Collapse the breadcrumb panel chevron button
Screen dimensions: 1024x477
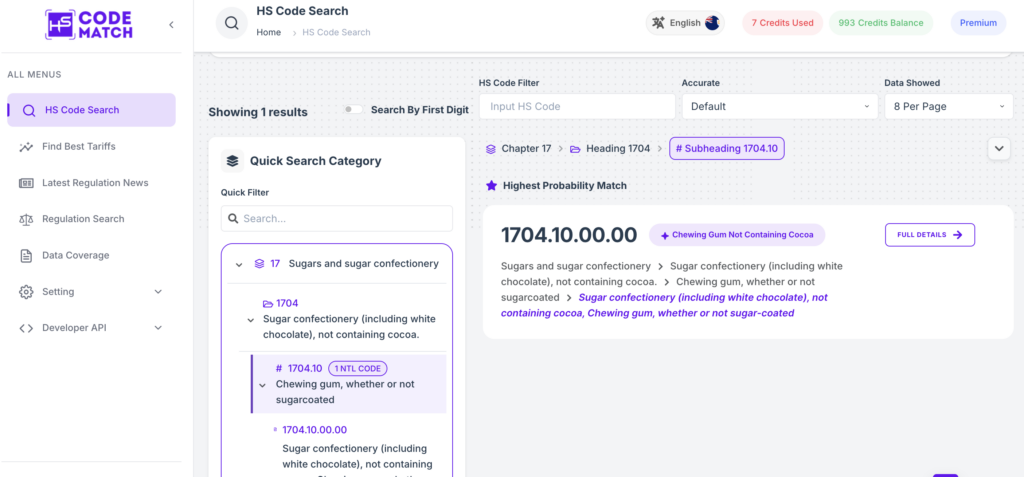pos(999,149)
